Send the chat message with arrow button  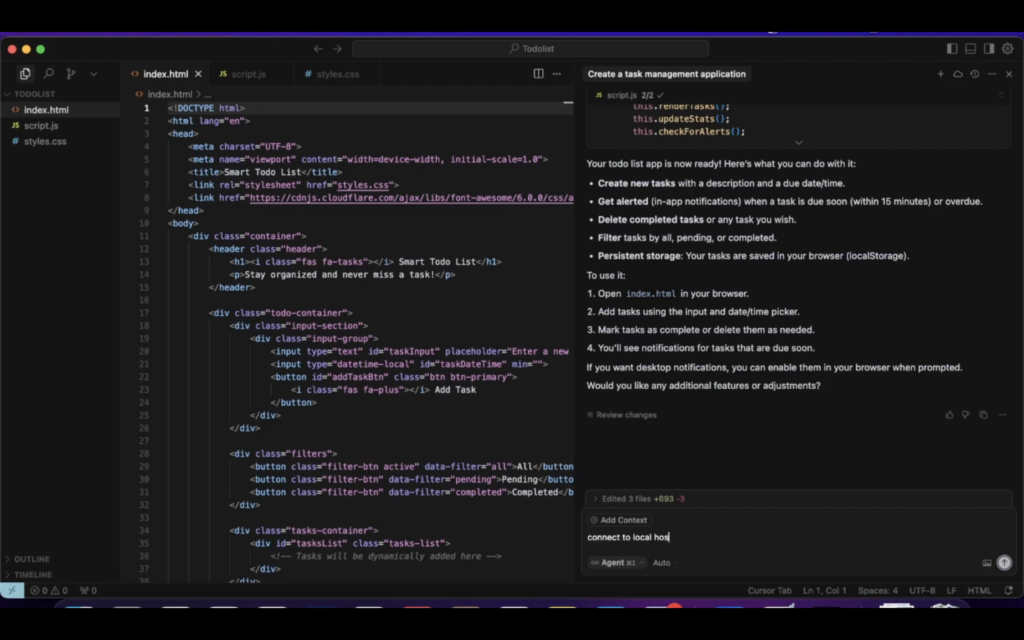click(x=1004, y=563)
